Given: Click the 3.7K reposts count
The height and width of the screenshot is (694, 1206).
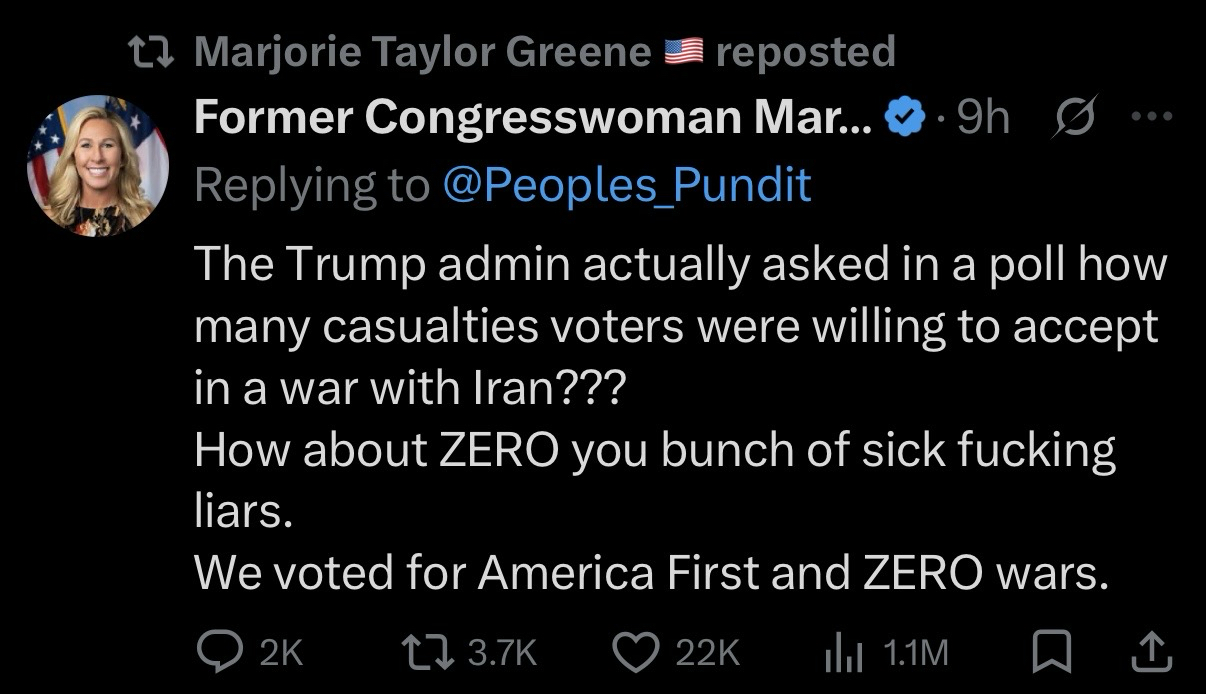Looking at the screenshot, I should coord(503,653).
